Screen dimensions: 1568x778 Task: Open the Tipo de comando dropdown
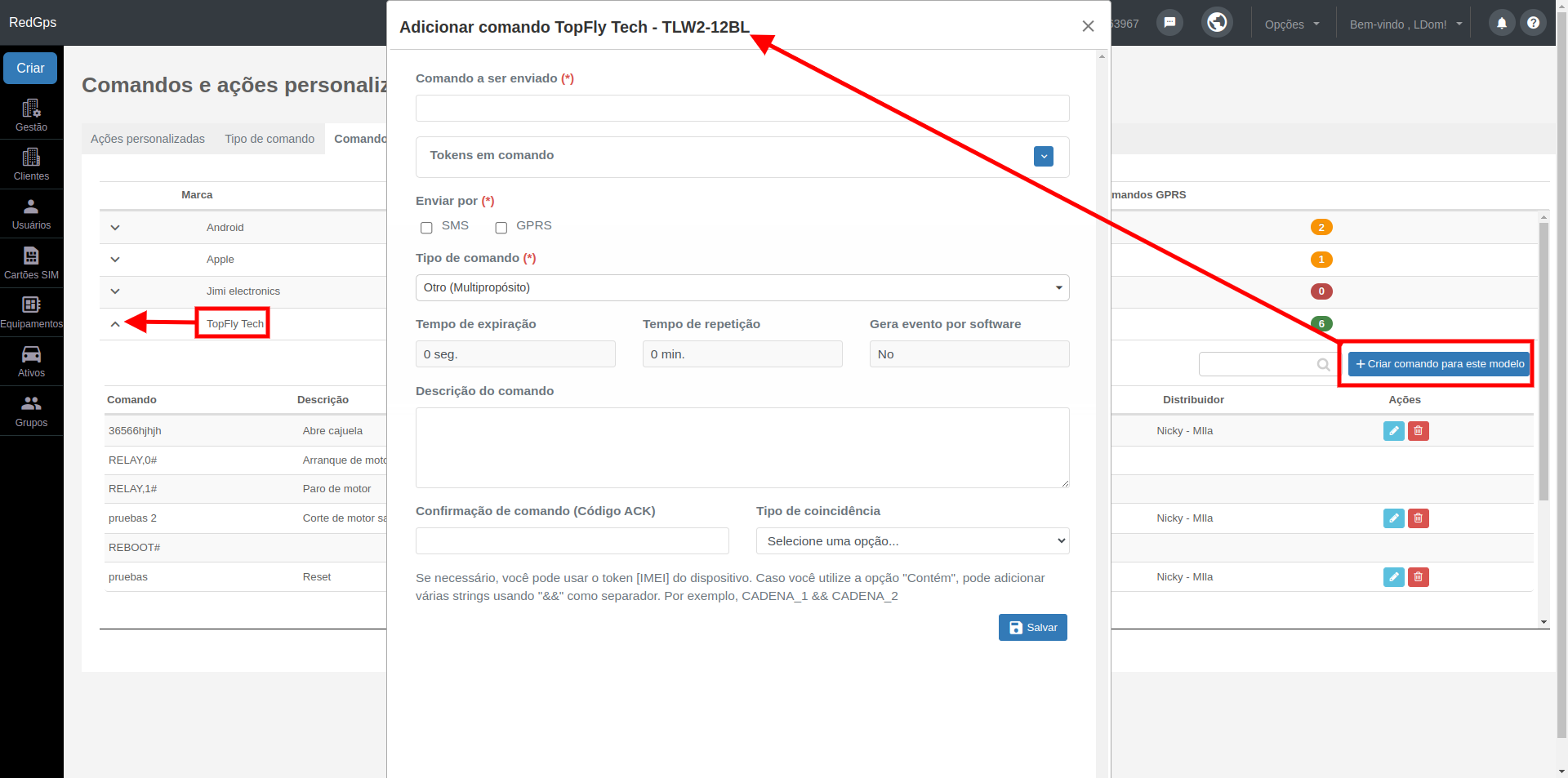(x=742, y=287)
